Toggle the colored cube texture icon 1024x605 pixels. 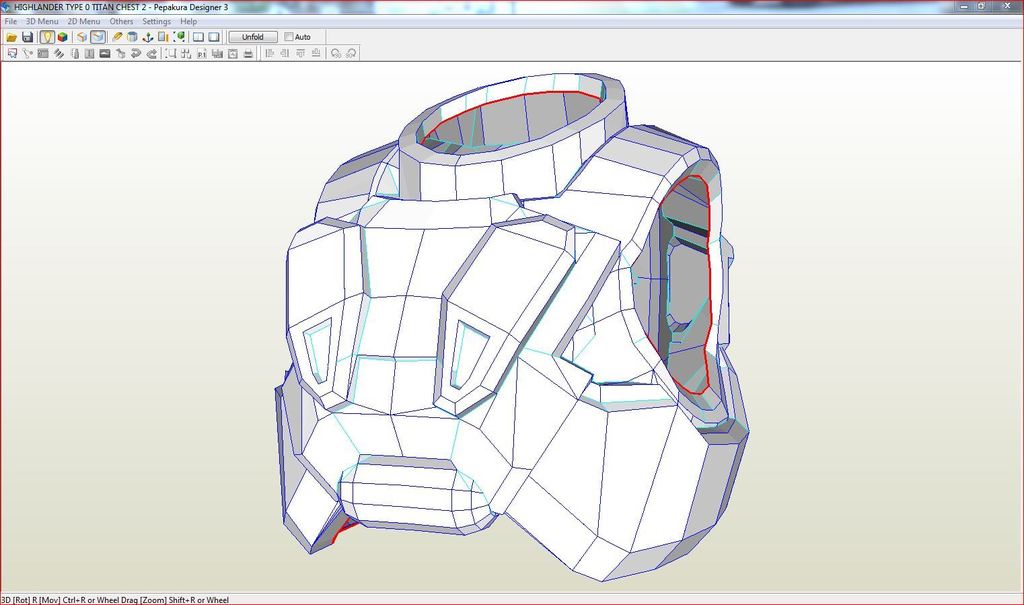click(x=62, y=37)
